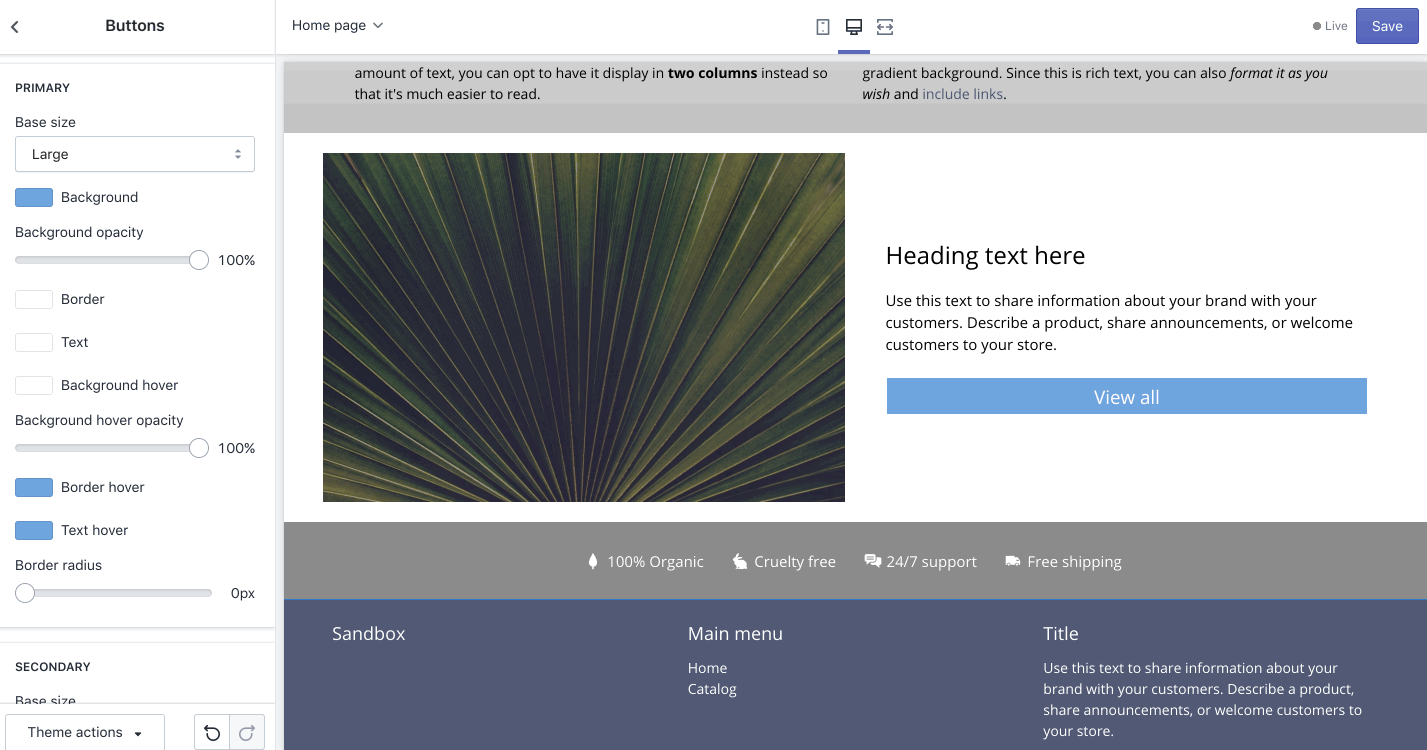Open the Home page selector dropdown
1427x750 pixels.
click(x=337, y=26)
